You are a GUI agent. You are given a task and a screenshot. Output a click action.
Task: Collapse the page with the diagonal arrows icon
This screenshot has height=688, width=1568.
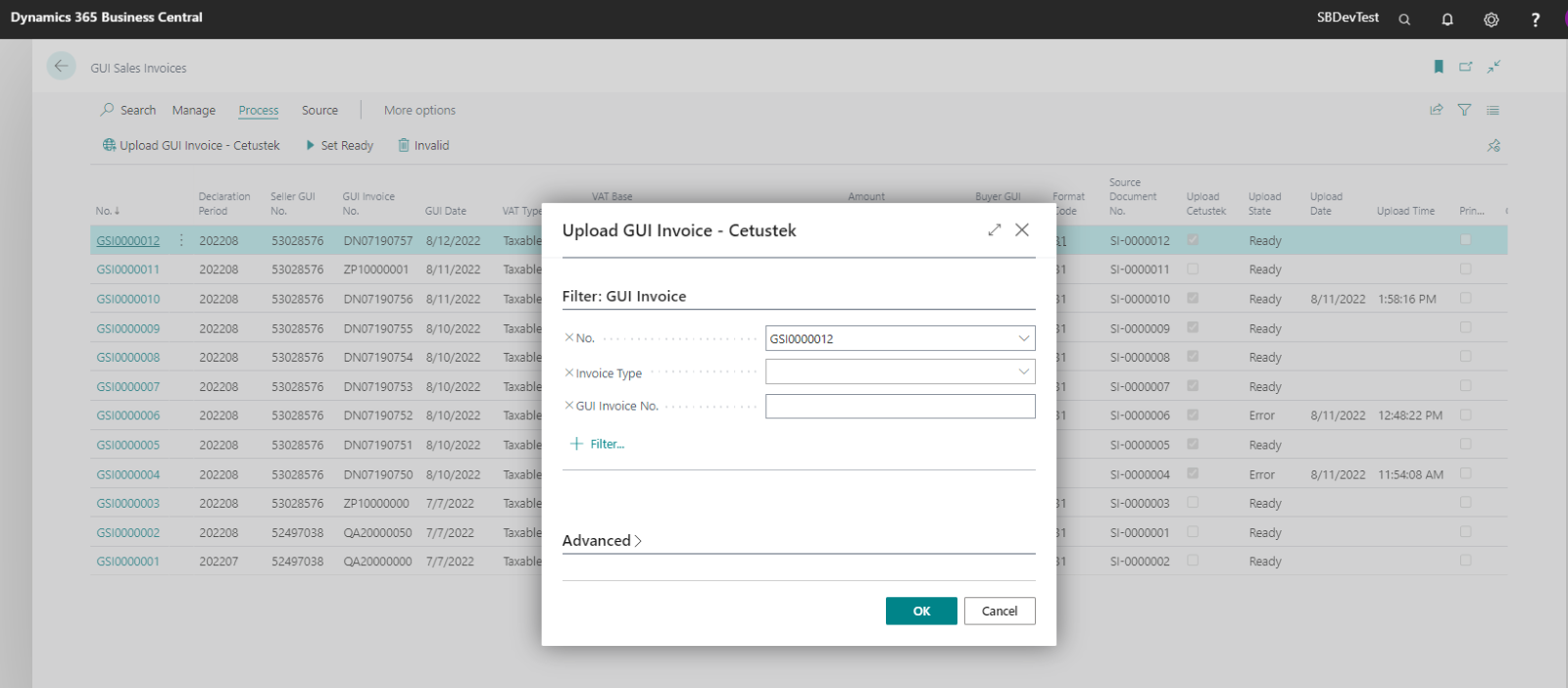click(1494, 67)
